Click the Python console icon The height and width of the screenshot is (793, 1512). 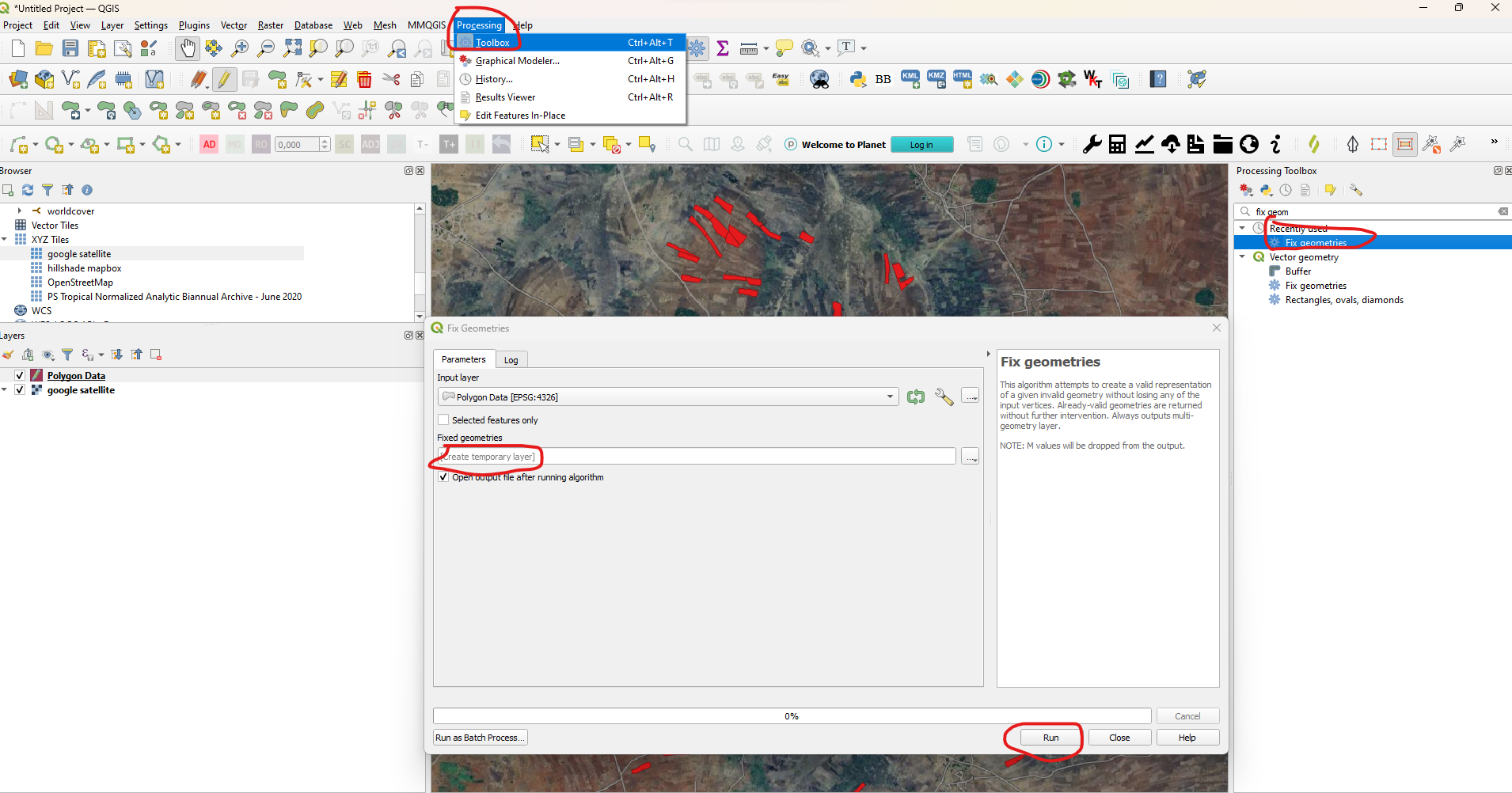pos(857,79)
